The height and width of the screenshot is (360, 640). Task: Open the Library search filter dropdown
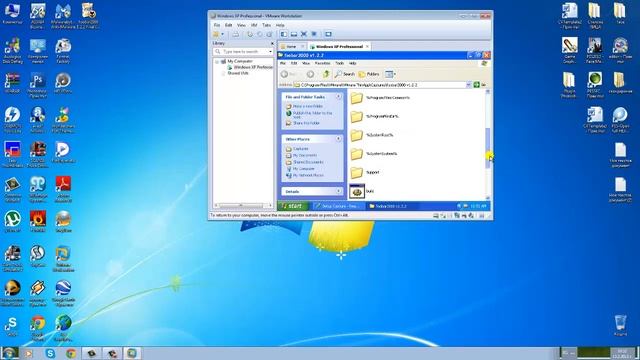[270, 52]
